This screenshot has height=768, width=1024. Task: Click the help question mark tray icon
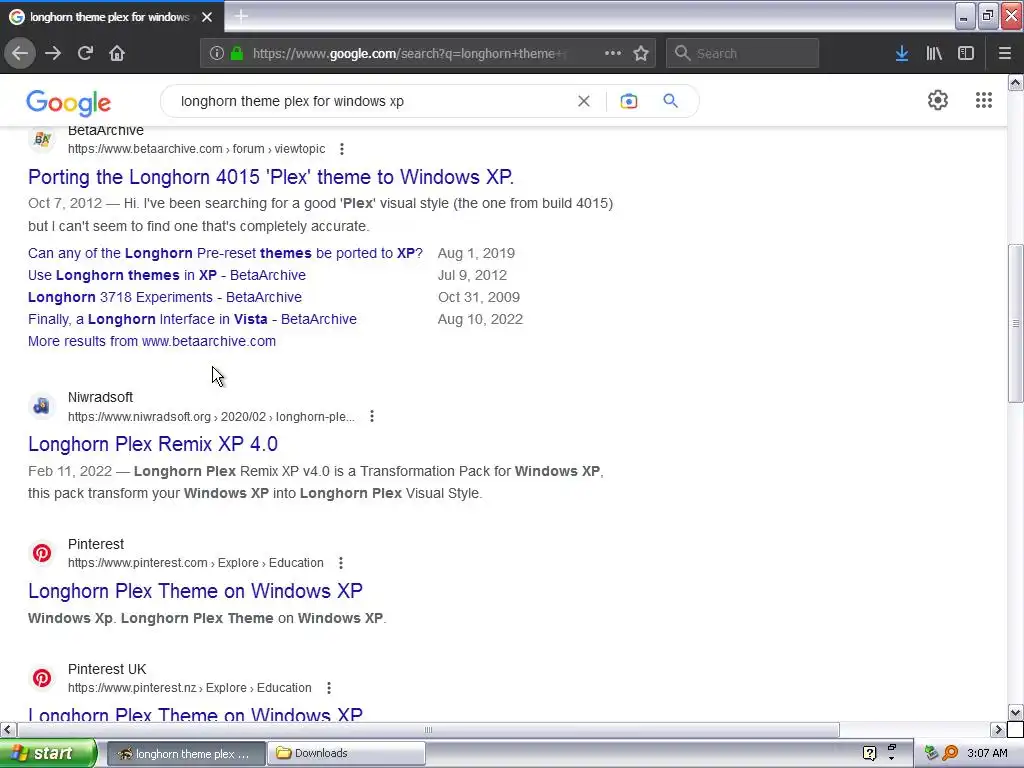click(869, 753)
